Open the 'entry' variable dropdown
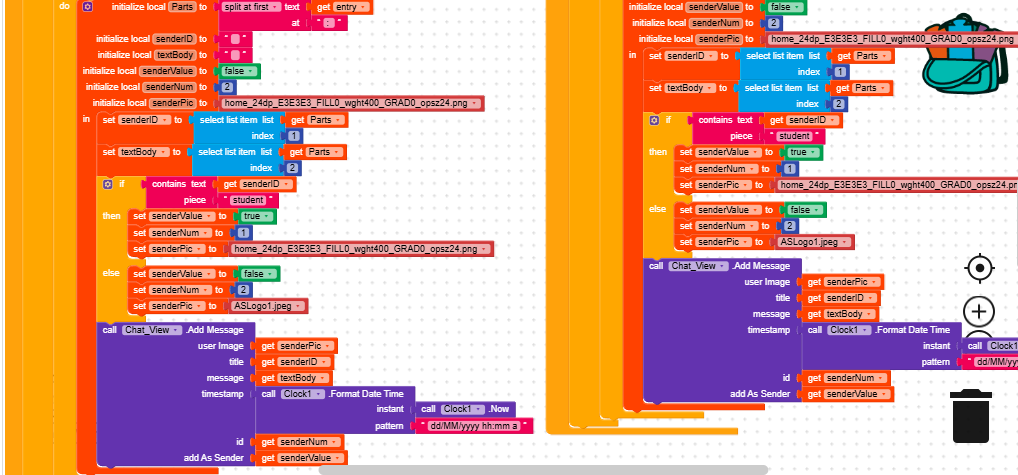This screenshot has width=1018, height=475. (364, 7)
